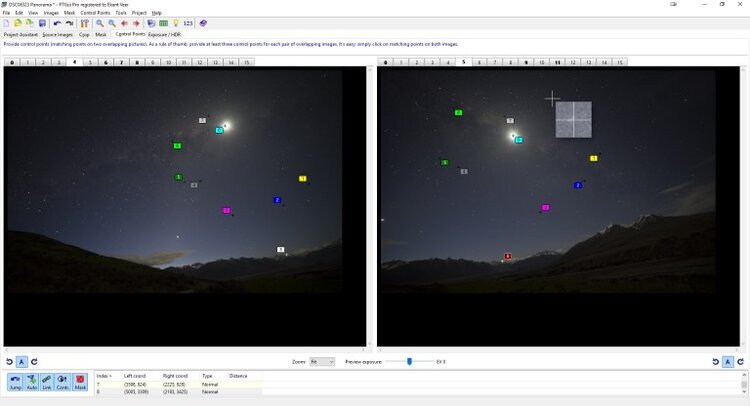Sort table by Type column header

point(207,376)
